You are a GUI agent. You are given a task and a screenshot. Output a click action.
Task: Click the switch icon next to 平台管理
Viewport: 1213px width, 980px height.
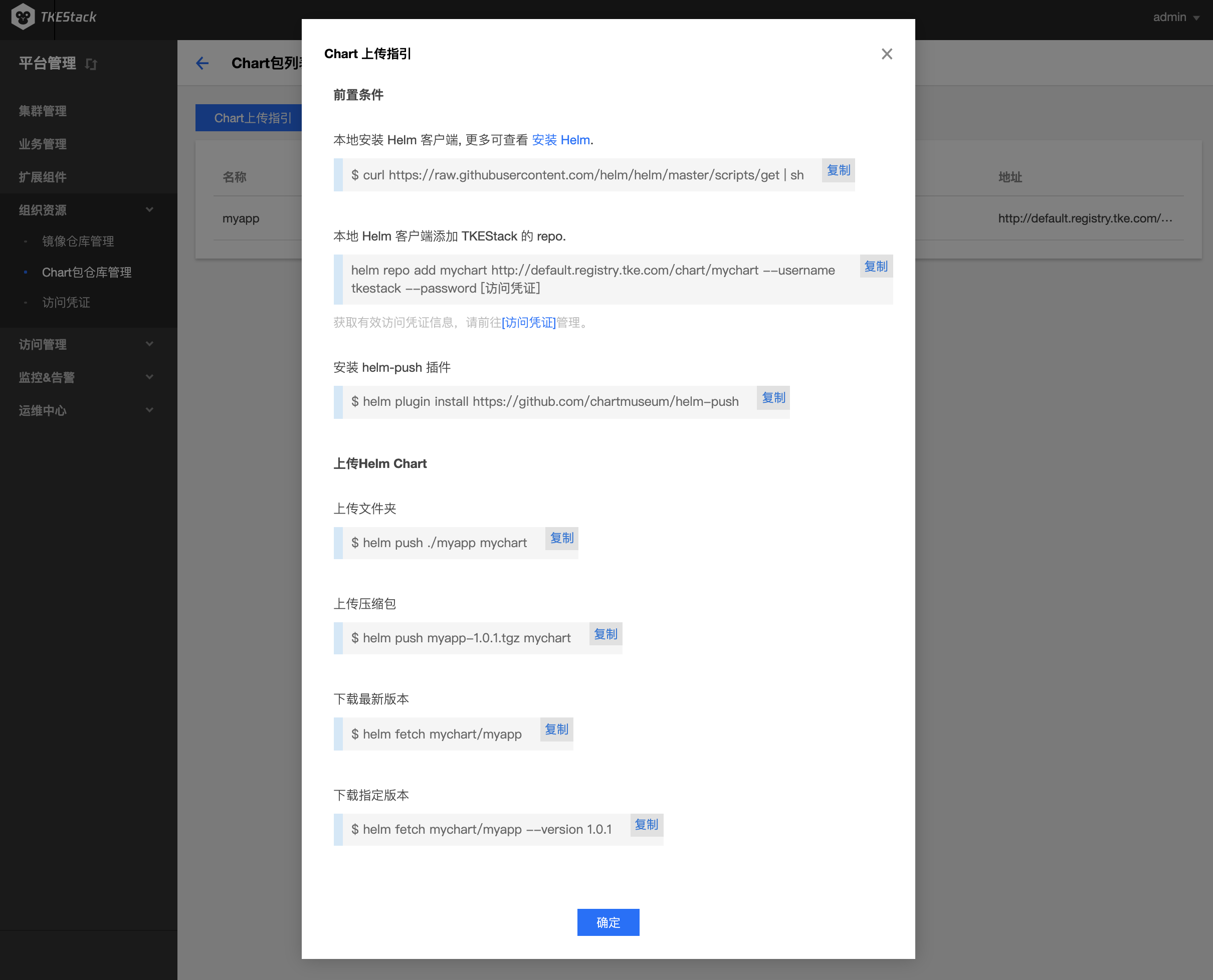[x=91, y=64]
